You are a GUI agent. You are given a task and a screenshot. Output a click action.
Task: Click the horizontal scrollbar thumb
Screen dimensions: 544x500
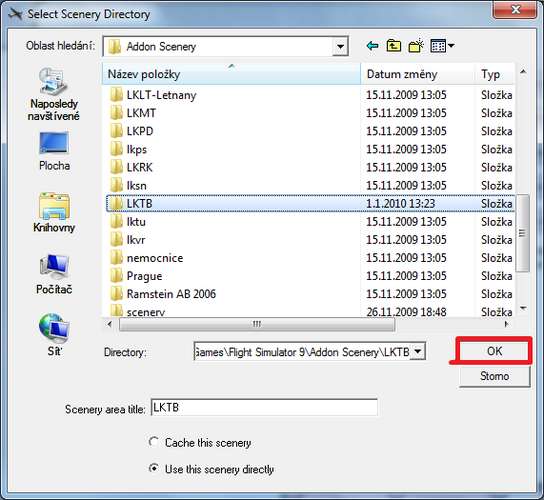click(257, 324)
